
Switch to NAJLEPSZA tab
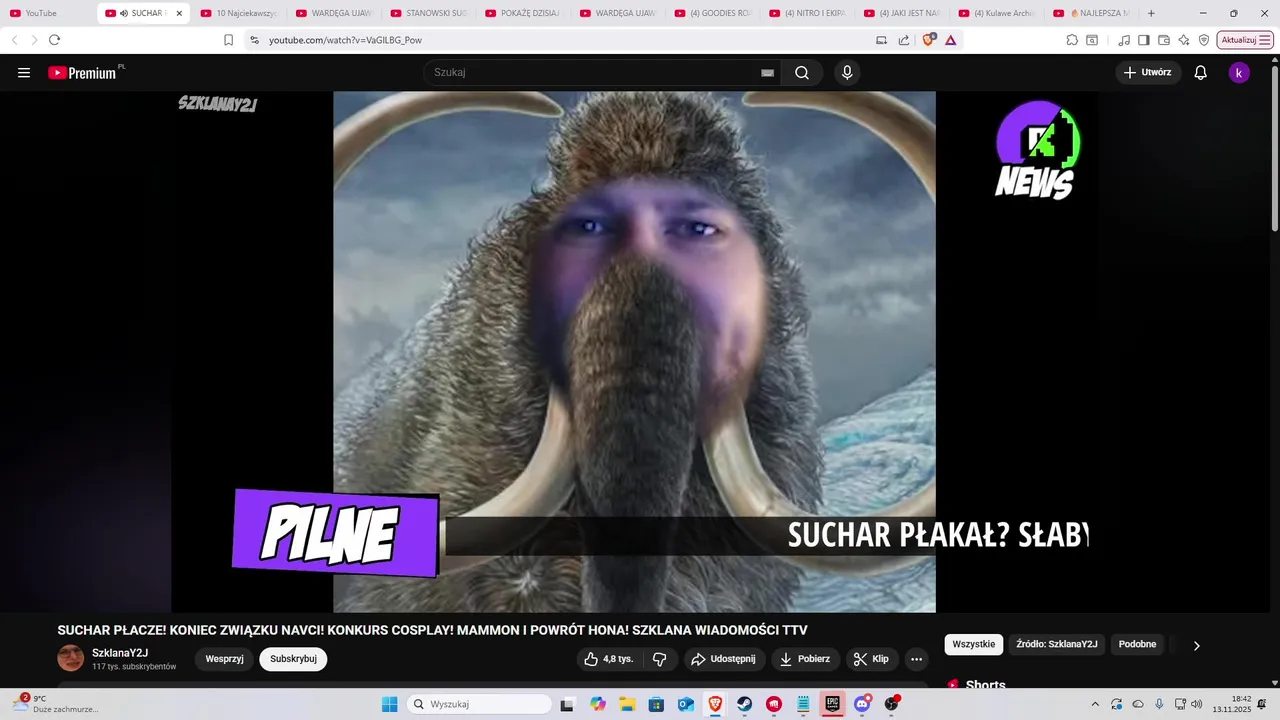pos(1090,13)
